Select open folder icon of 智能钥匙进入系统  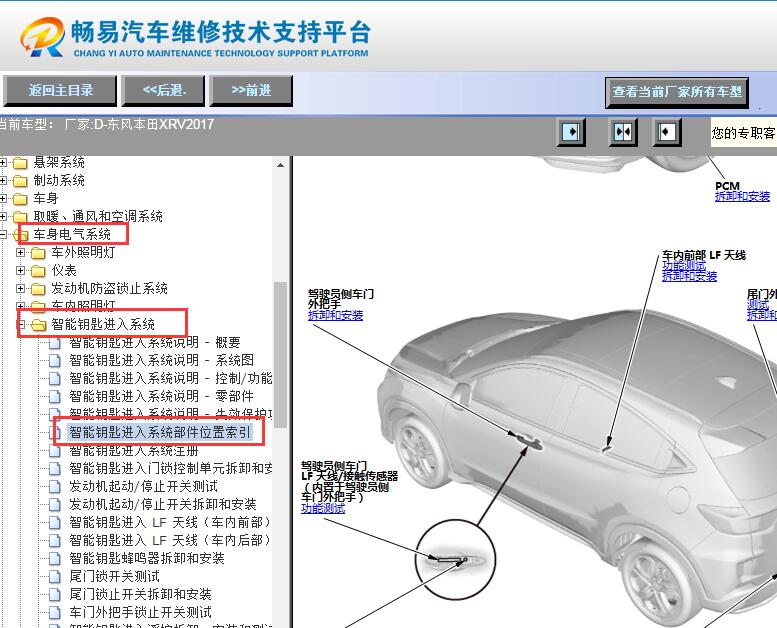click(38, 325)
